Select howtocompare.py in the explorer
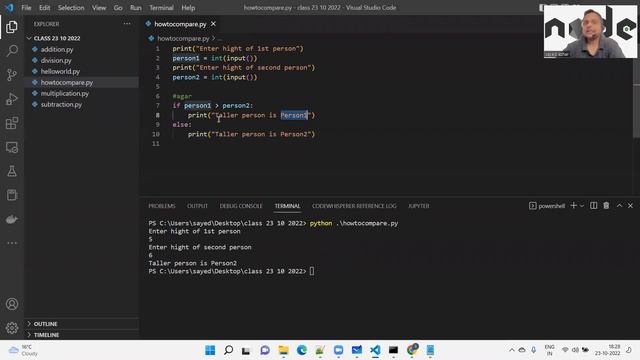The image size is (640, 360). coord(82,82)
